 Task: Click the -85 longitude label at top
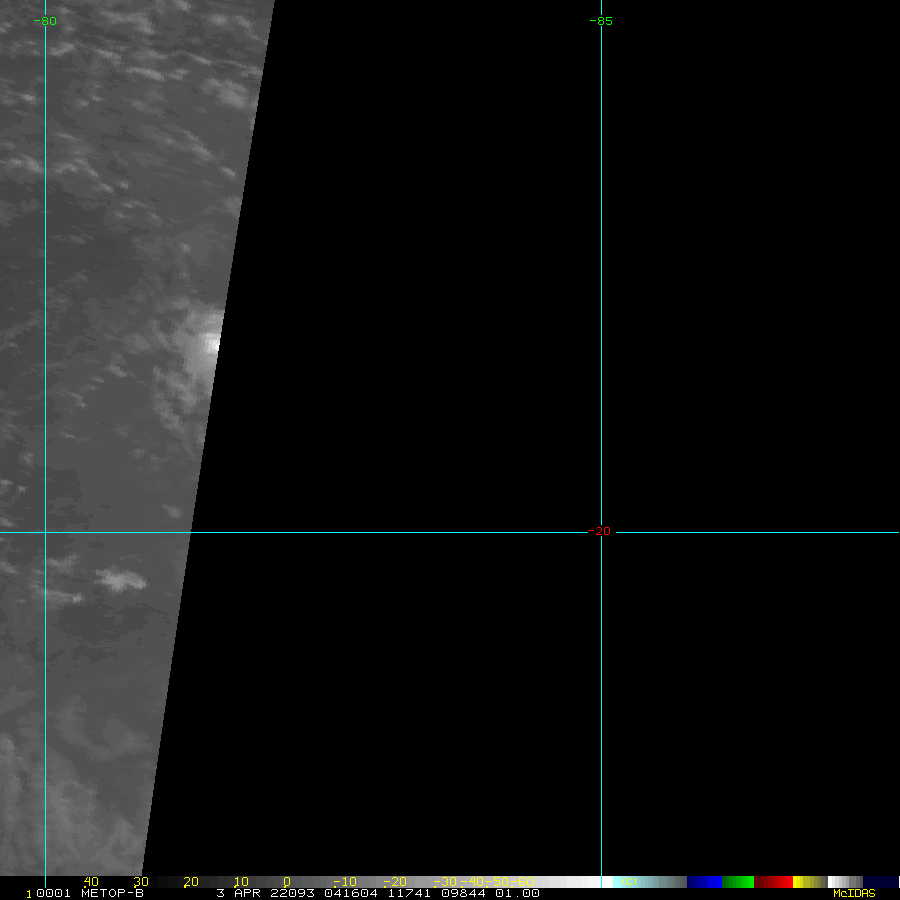click(x=600, y=21)
